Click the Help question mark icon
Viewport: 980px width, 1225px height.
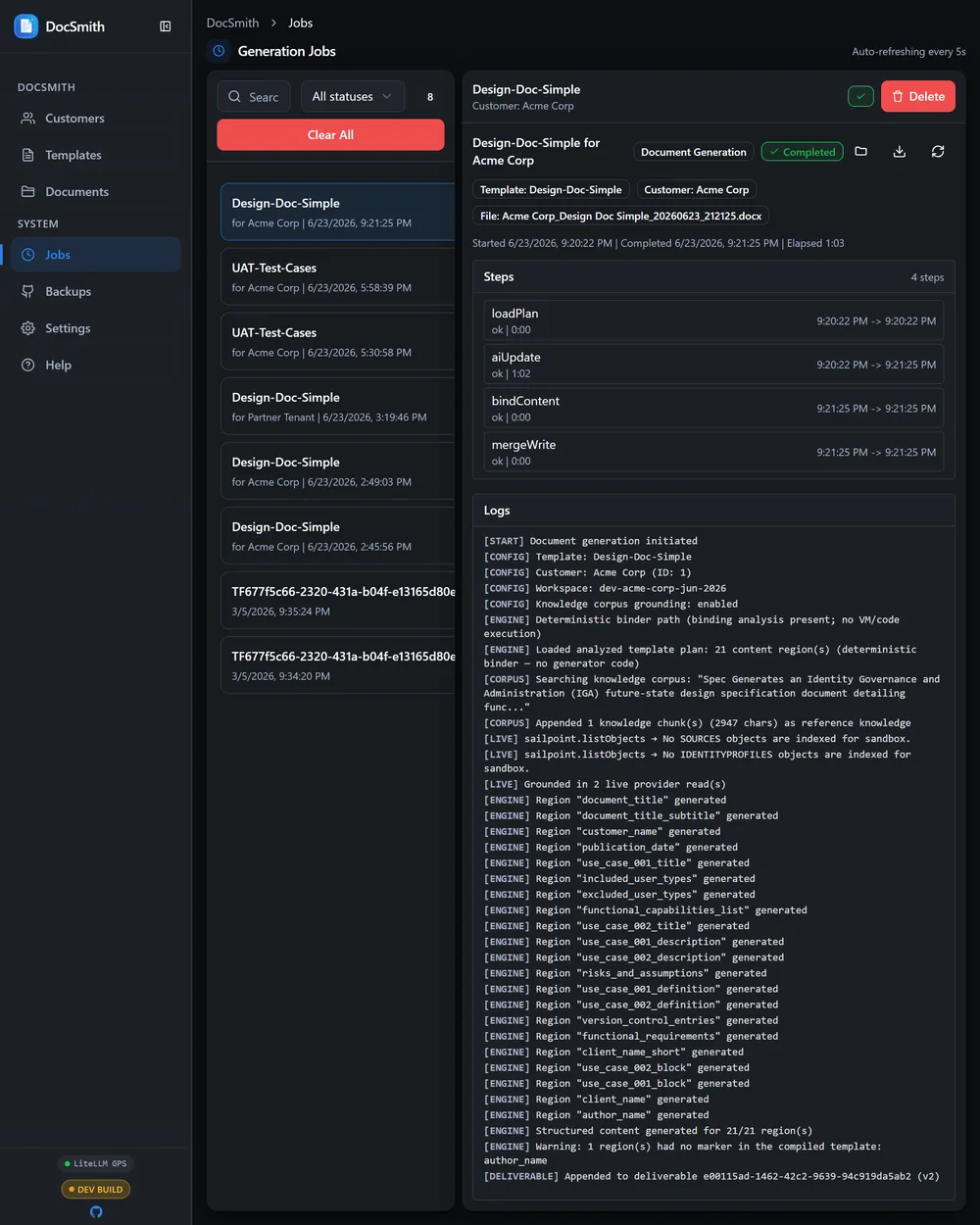tap(28, 366)
